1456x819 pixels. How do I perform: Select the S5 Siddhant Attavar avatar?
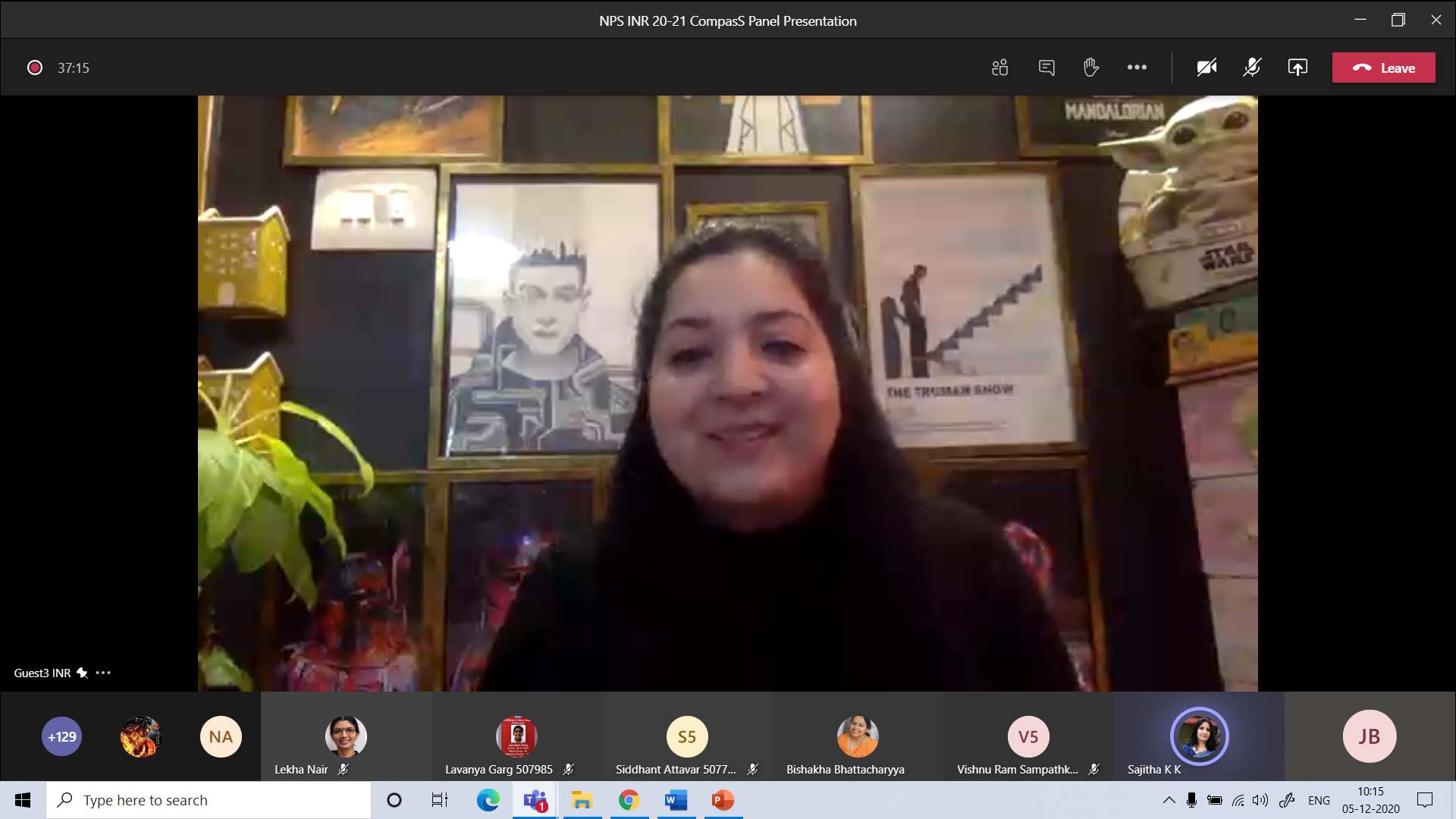687,736
